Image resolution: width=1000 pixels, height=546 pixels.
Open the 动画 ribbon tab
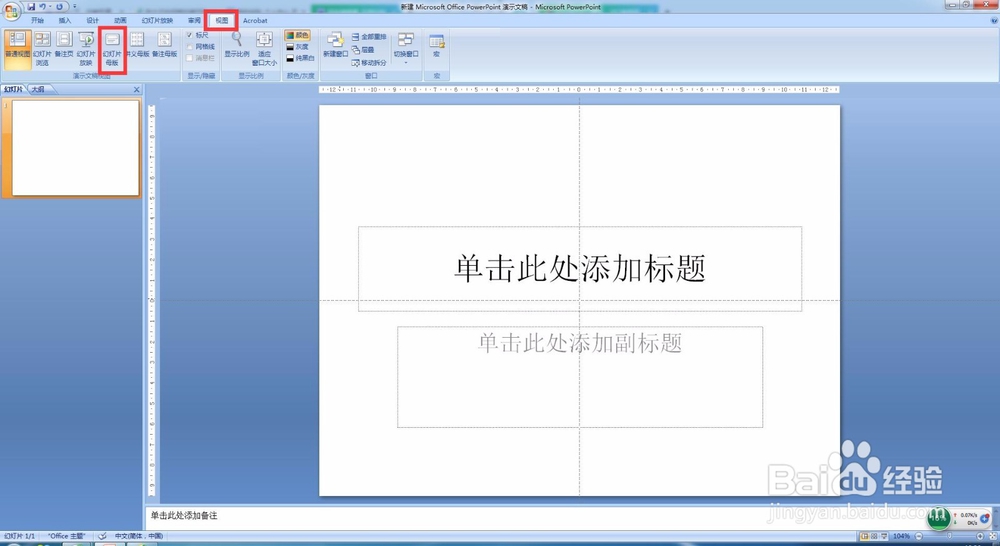[x=120, y=20]
